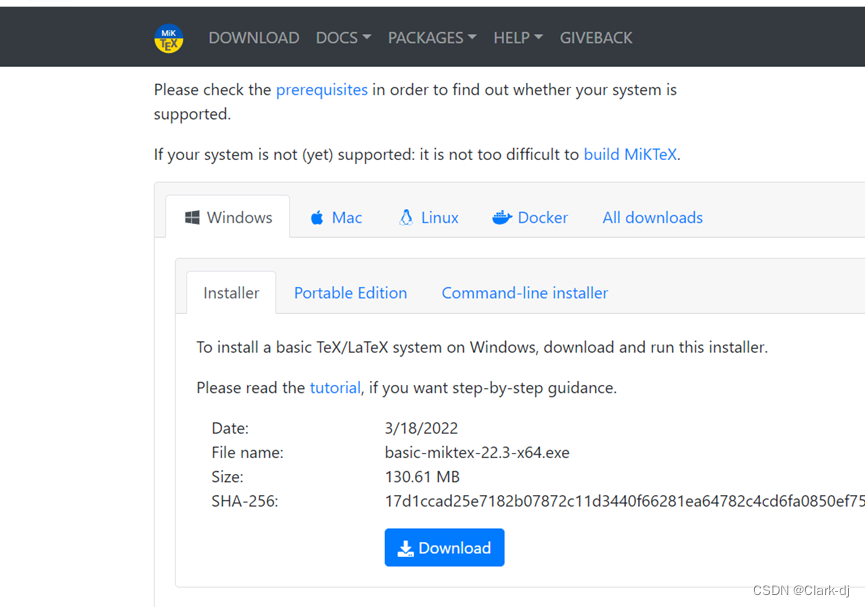Switch to Portable Edition tab
The height and width of the screenshot is (607, 865).
[x=350, y=292]
